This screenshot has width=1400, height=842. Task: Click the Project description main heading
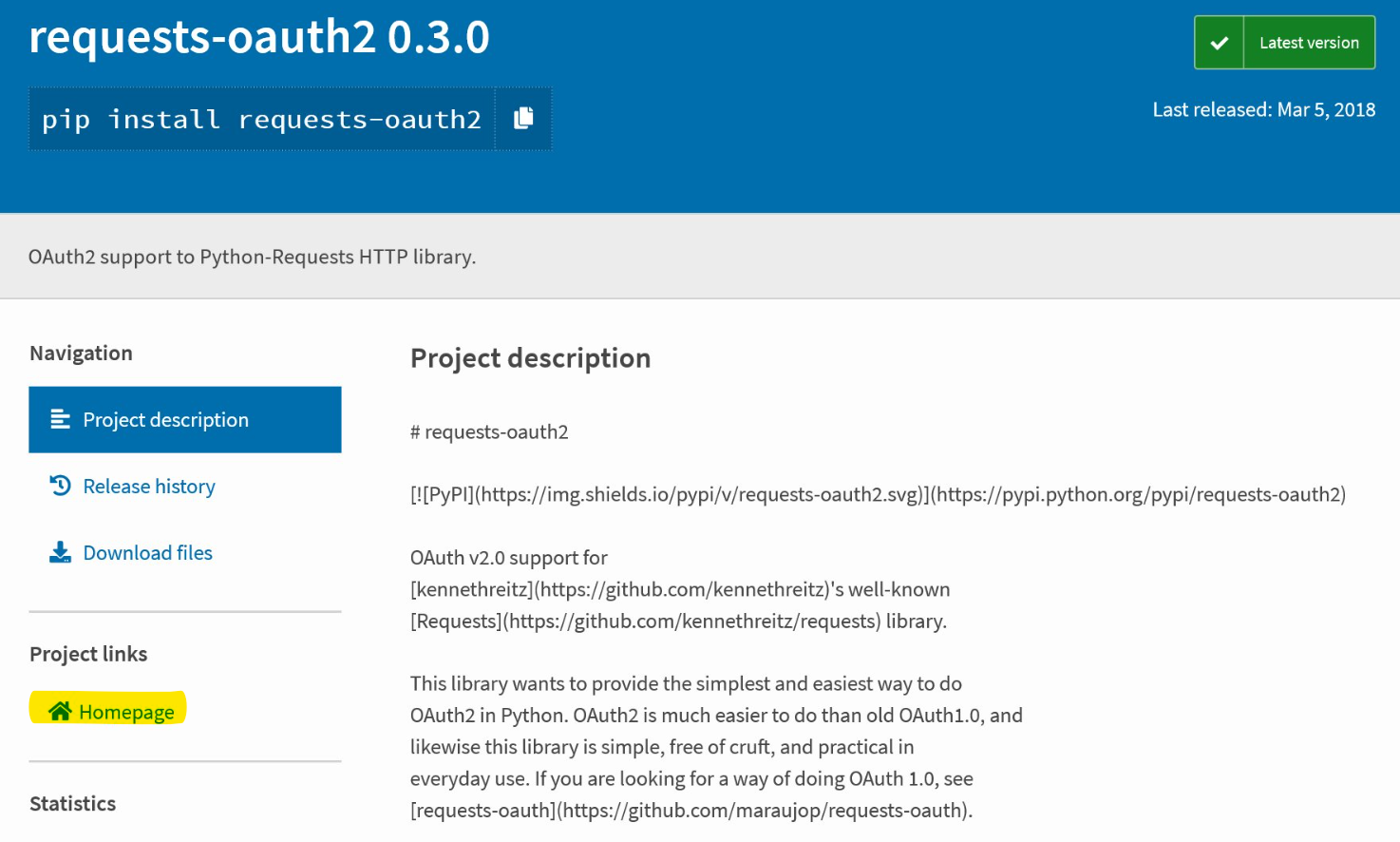(x=530, y=358)
